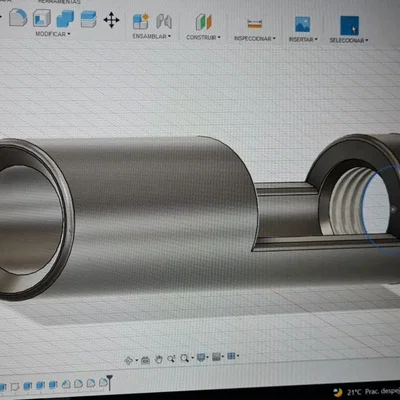Click the Insert image icon

click(302, 25)
